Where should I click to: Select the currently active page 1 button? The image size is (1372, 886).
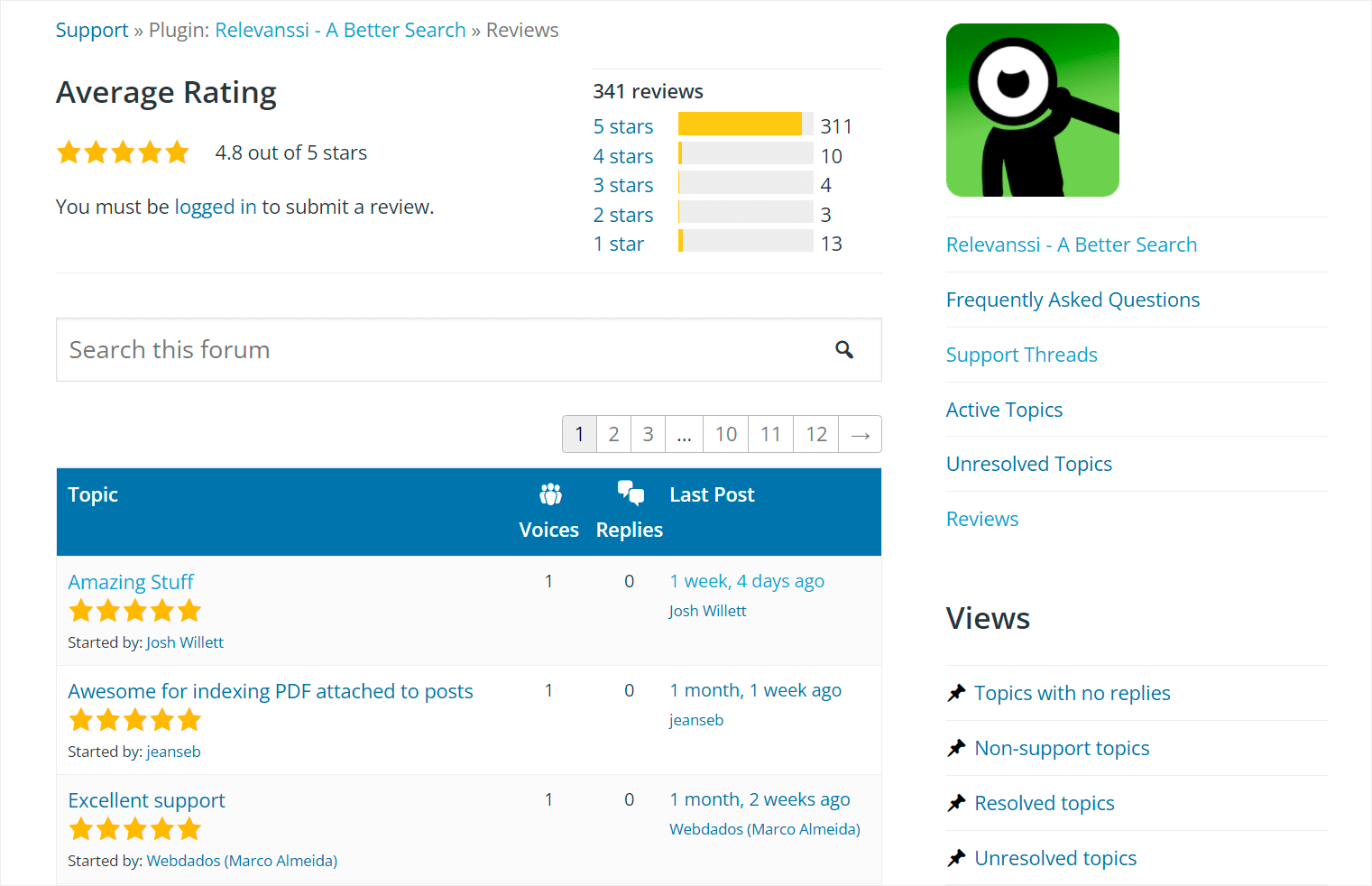coord(579,434)
